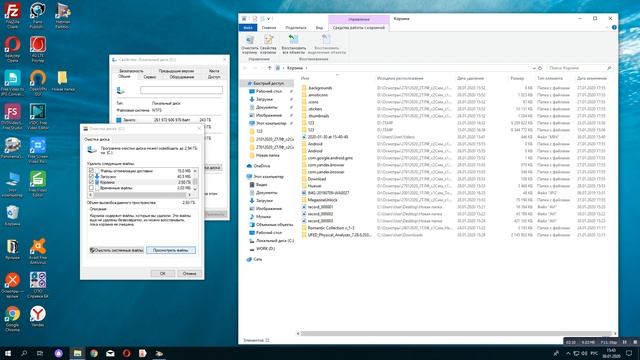Click Отмена in the Disk Cleanup dialog
The width and height of the screenshot is (640, 360).
(189, 273)
